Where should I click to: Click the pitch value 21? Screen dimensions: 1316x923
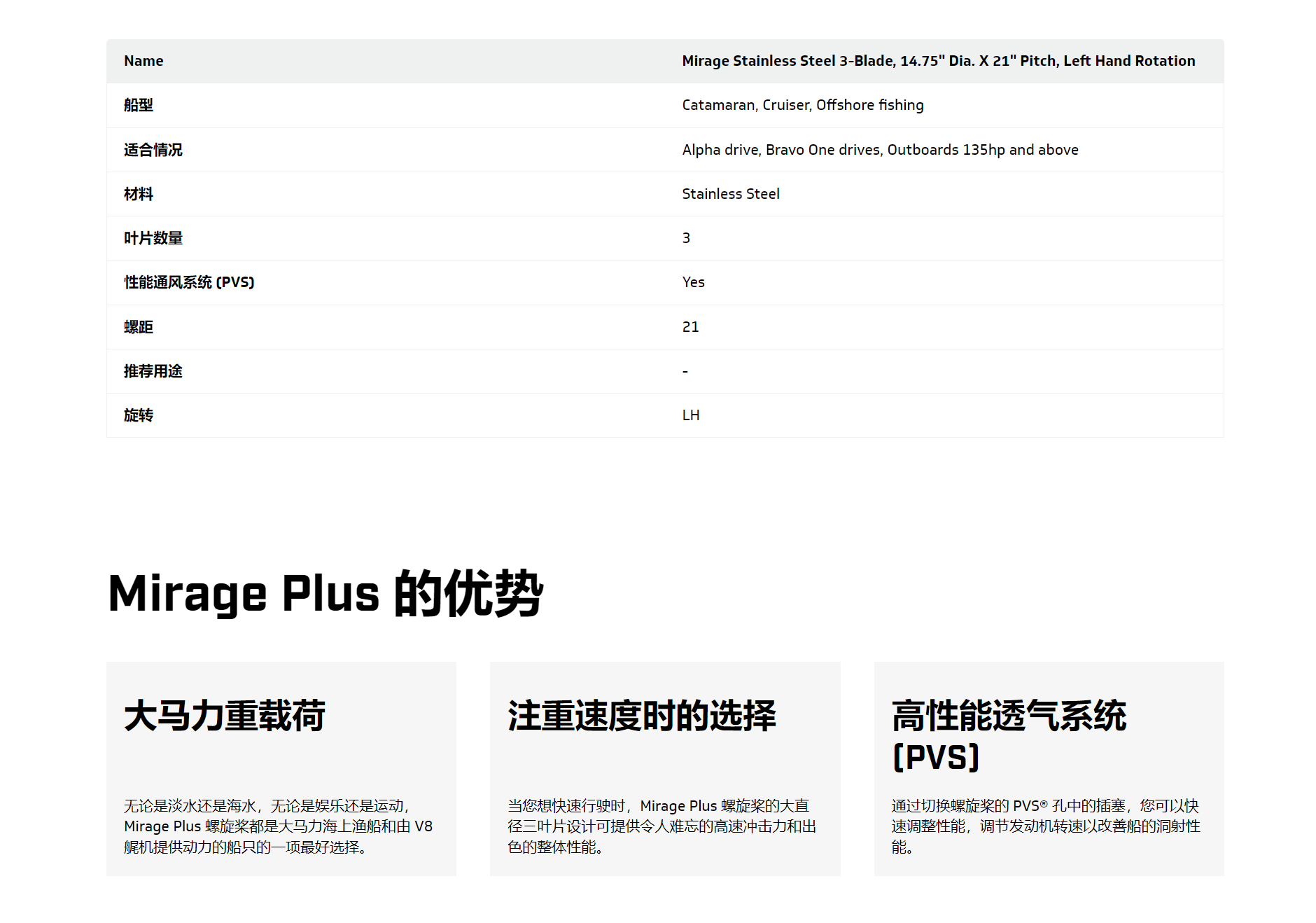pyautogui.click(x=690, y=327)
